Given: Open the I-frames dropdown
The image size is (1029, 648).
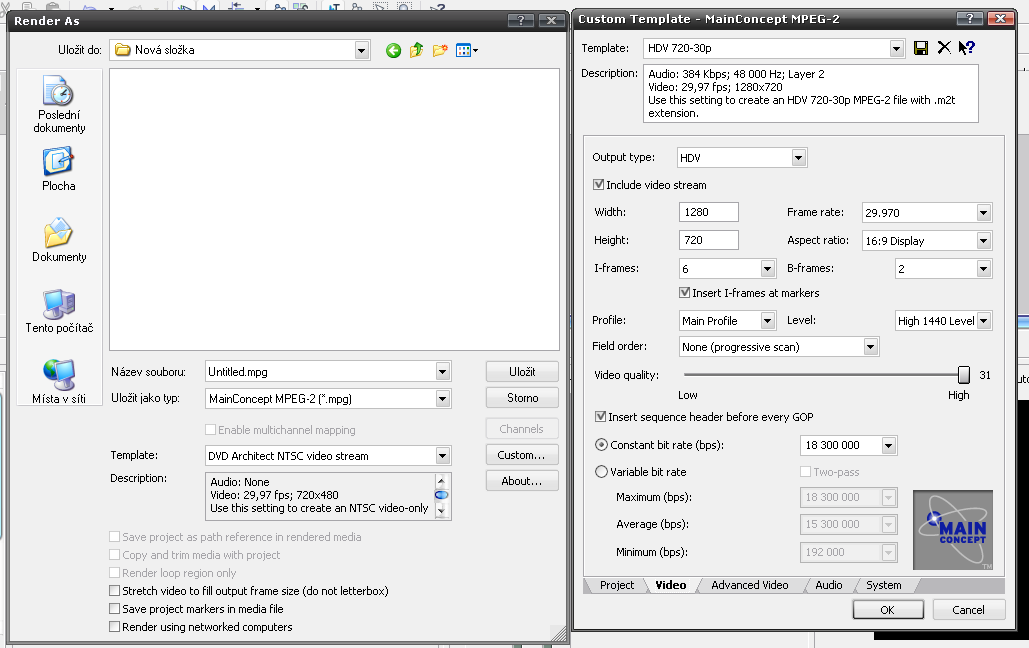Looking at the screenshot, I should tap(768, 269).
